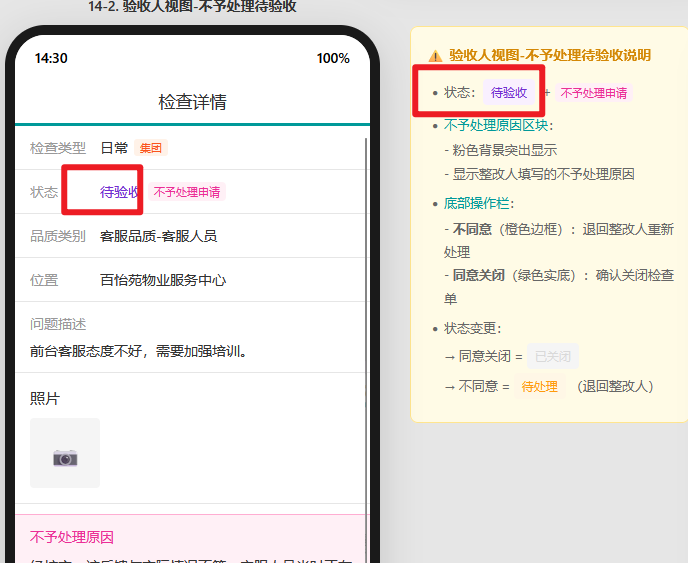Click 客服品质-客服人员 value
This screenshot has width=688, height=563.
(158, 236)
